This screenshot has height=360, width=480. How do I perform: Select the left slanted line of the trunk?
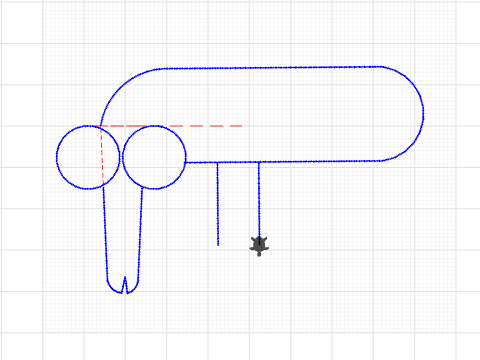coord(105,233)
